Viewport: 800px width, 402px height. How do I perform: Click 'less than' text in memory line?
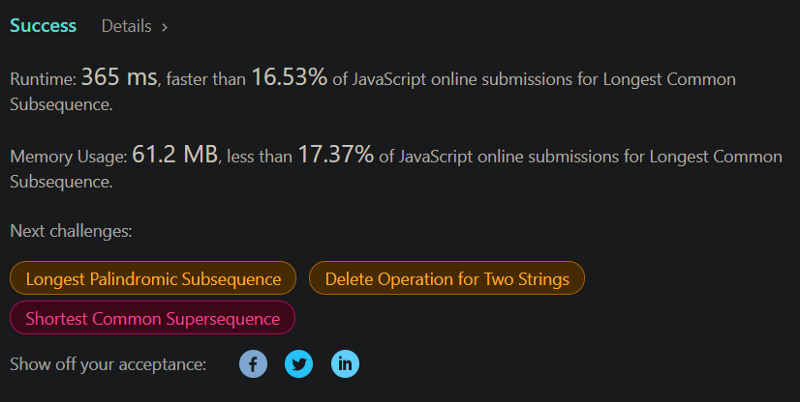259,157
